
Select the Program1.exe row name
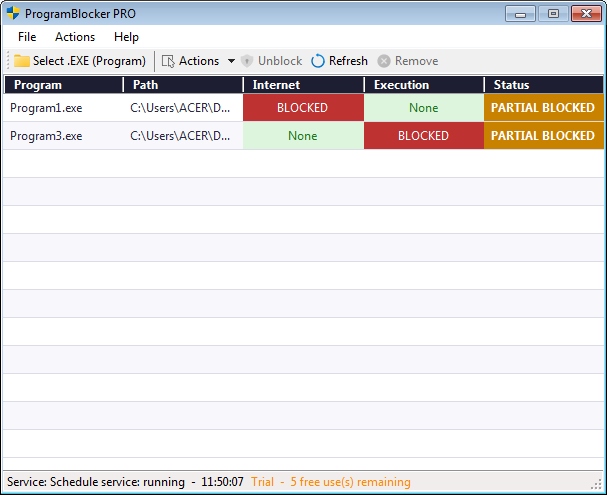coord(46,108)
